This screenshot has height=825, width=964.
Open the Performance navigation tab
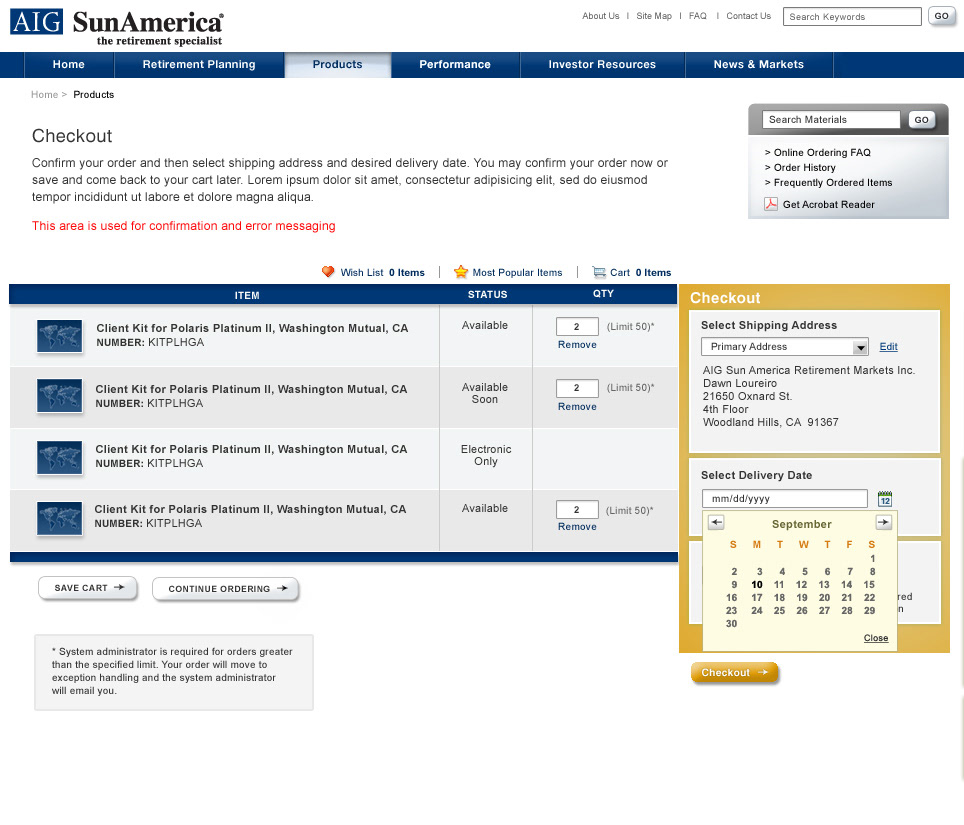455,65
